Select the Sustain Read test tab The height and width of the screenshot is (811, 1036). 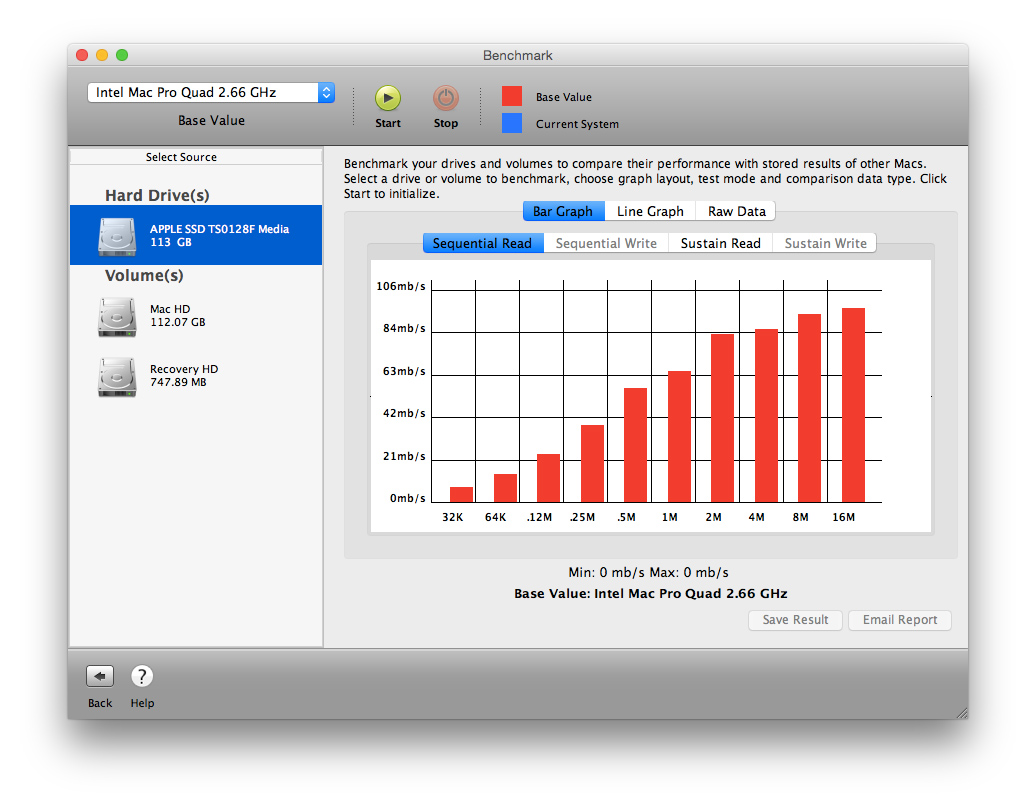click(721, 243)
